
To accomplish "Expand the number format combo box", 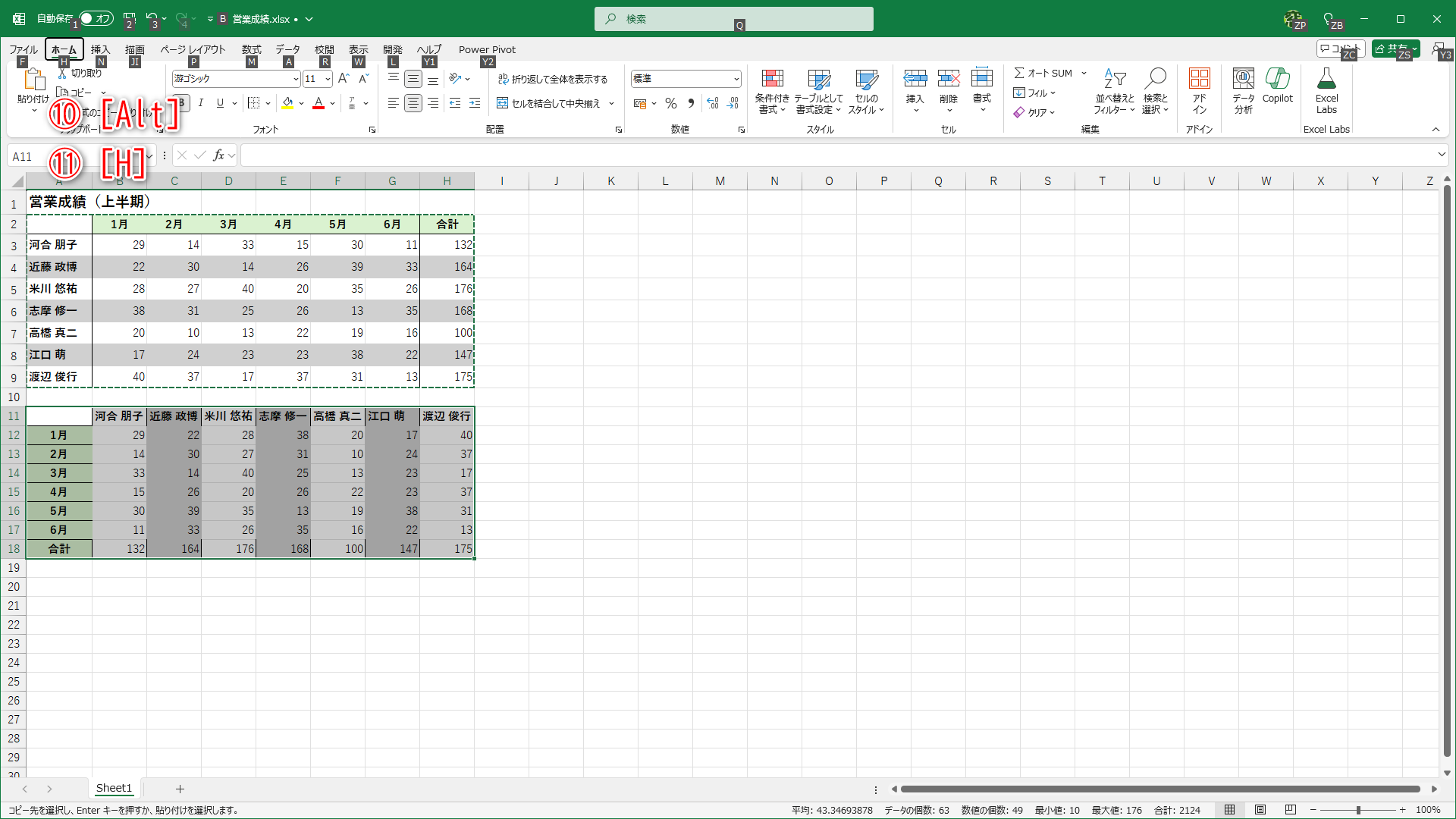I will pyautogui.click(x=736, y=79).
